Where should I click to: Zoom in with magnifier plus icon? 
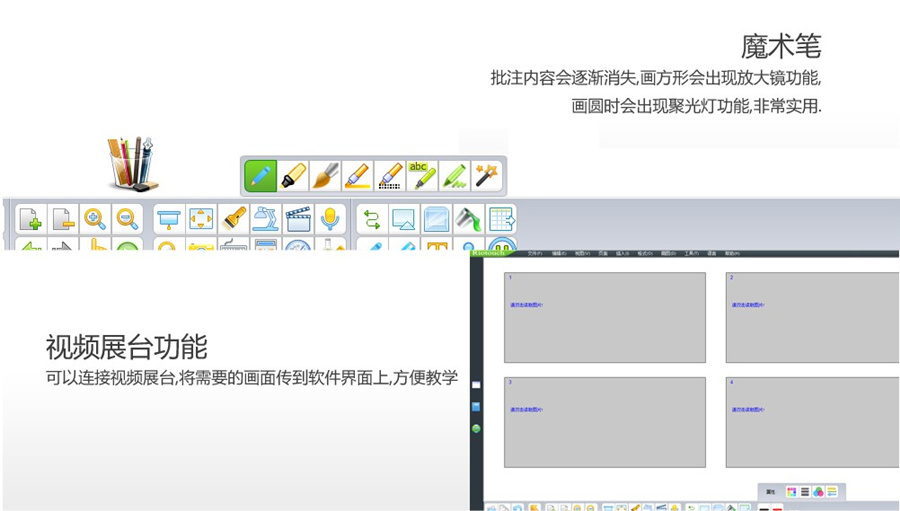point(95,219)
